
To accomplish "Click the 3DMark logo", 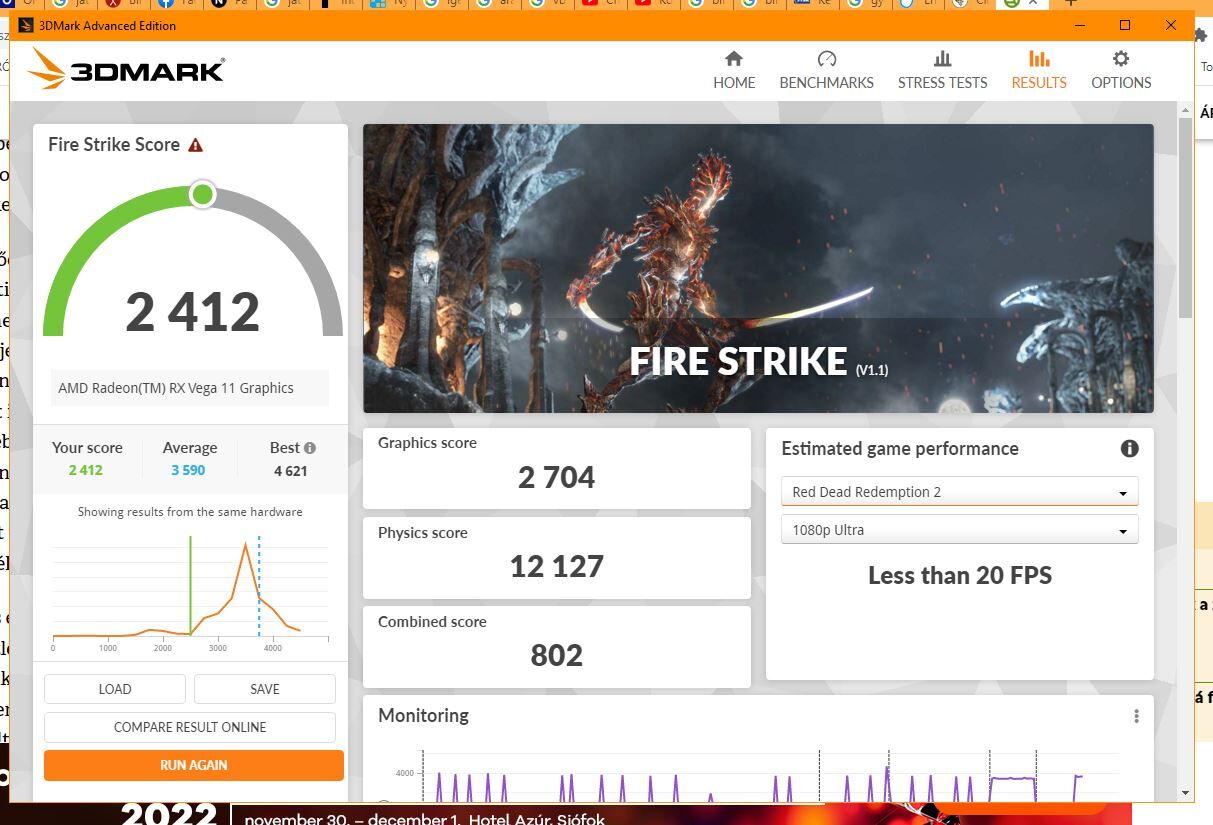I will (x=127, y=70).
